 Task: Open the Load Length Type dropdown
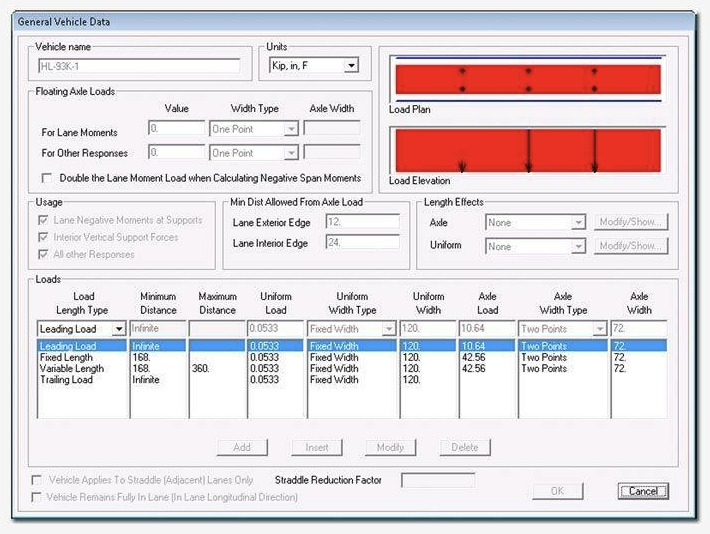tap(119, 329)
